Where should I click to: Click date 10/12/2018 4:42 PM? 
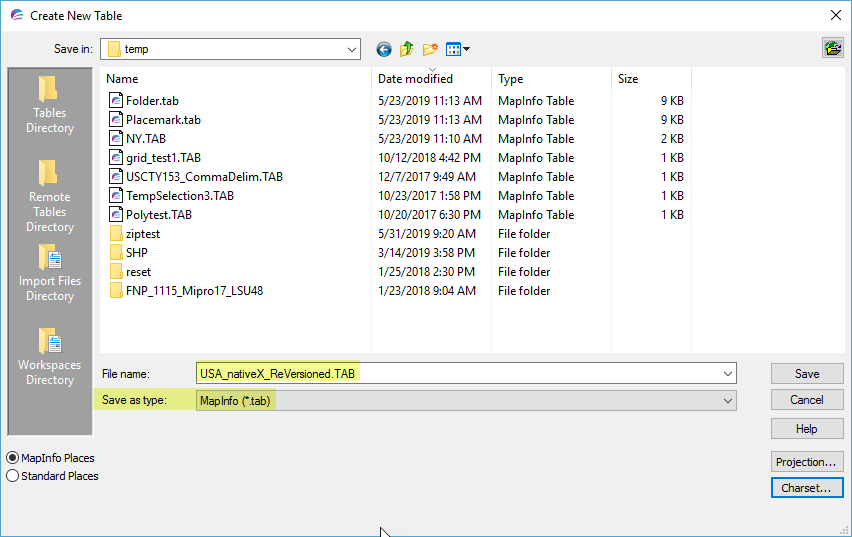tap(429, 158)
